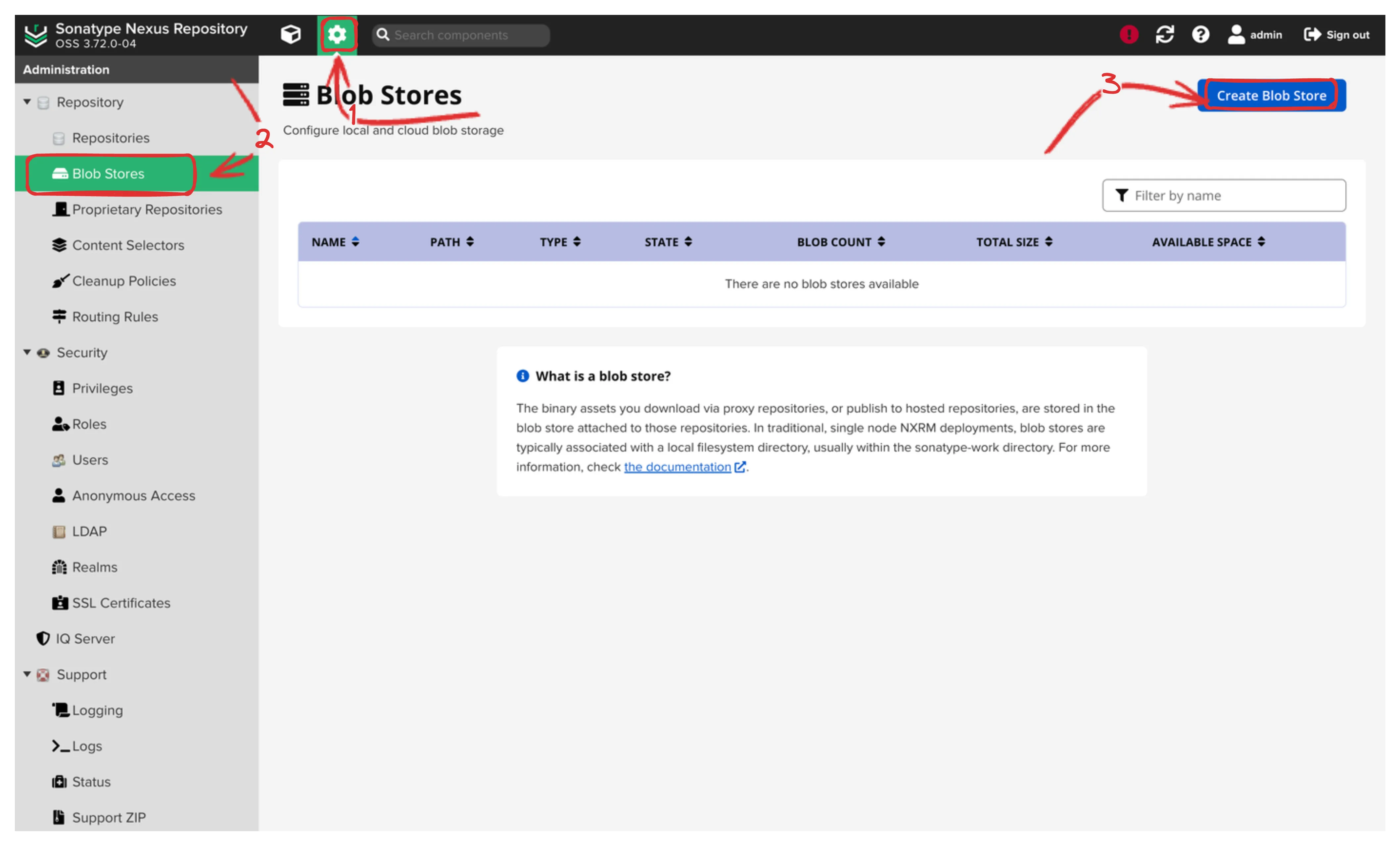
Task: Click the funnel filter icon
Action: [x=1122, y=196]
